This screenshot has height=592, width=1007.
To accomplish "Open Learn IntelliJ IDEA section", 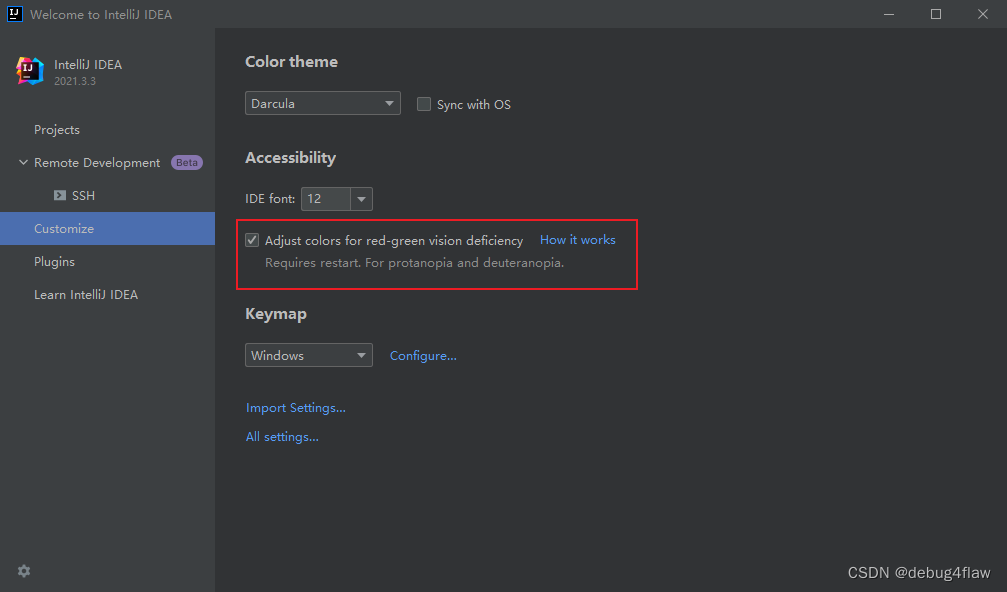I will [108, 295].
